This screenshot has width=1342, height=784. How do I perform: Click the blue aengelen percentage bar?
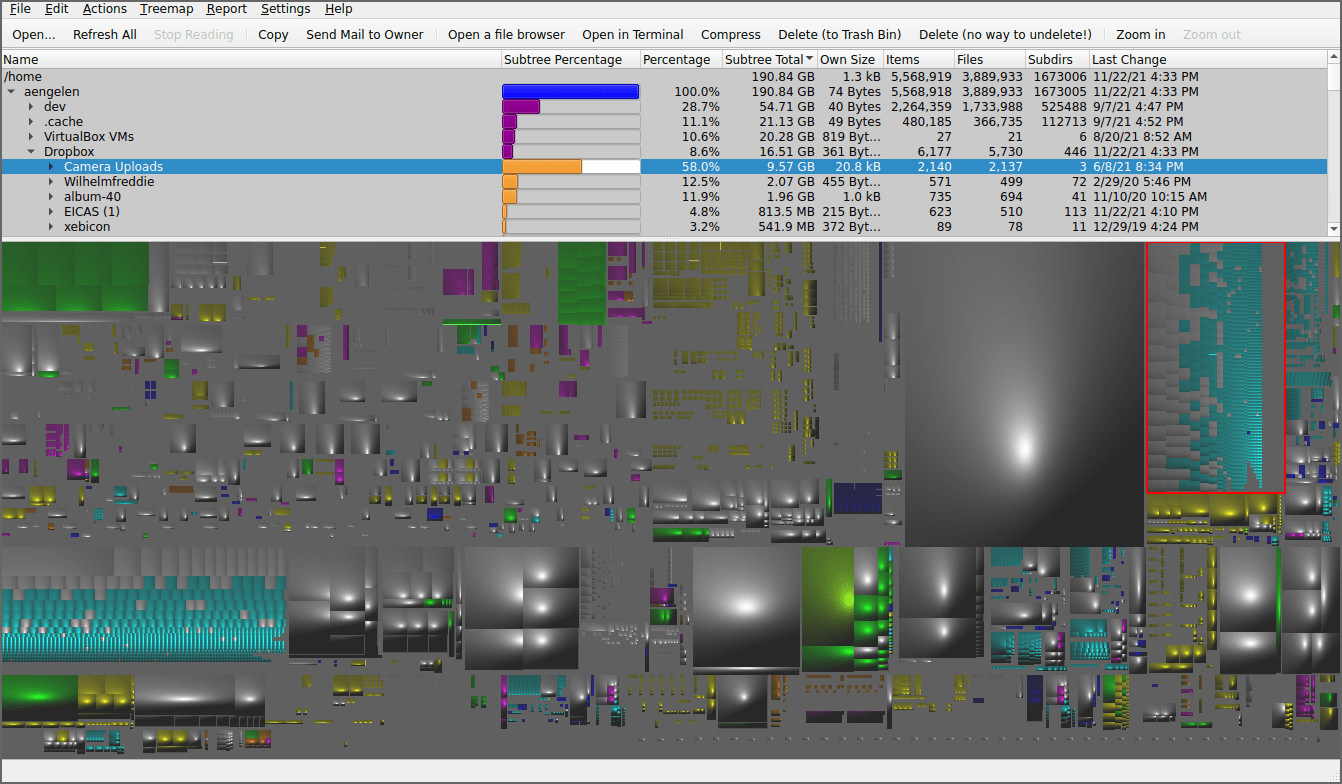570,92
